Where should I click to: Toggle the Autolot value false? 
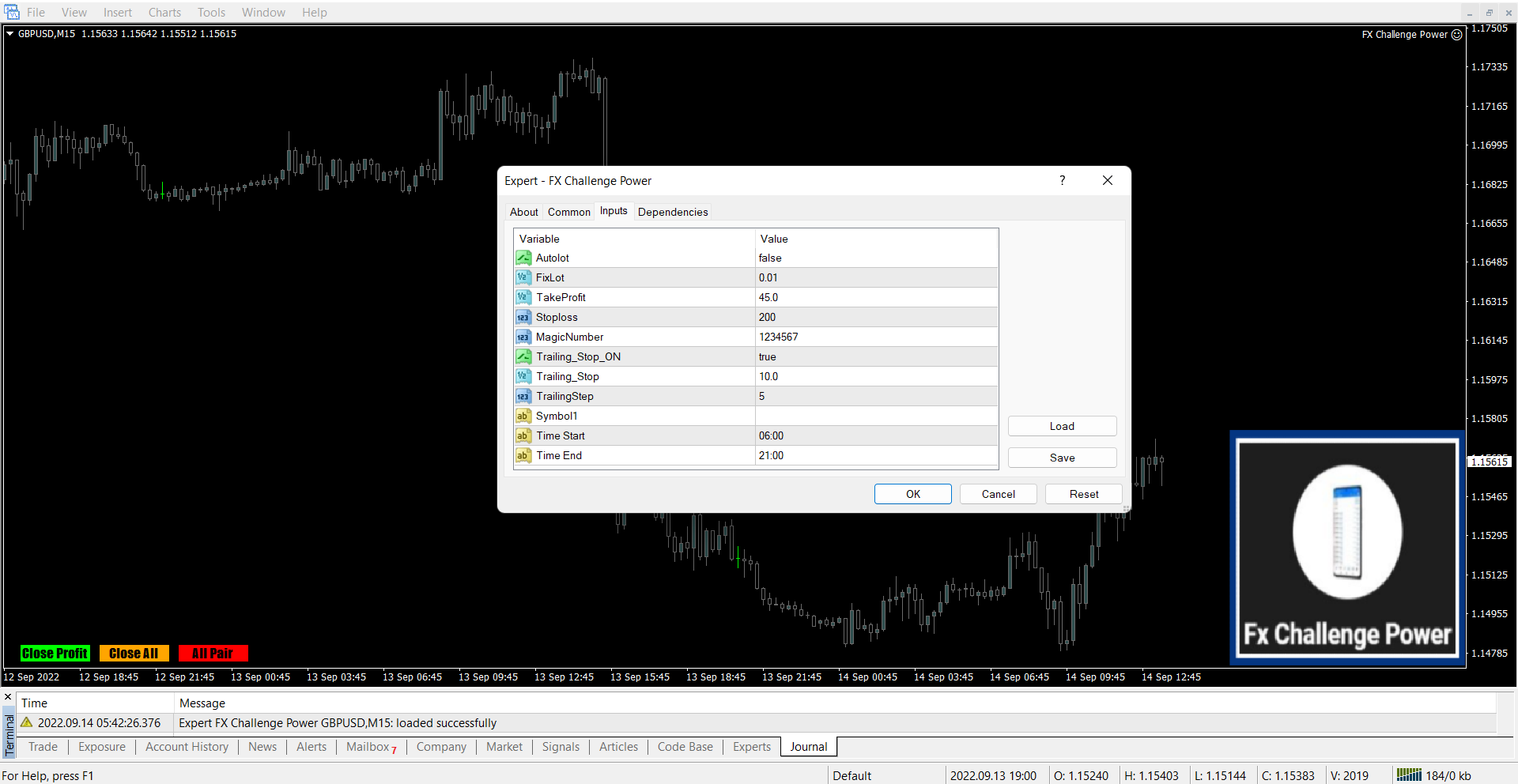875,258
